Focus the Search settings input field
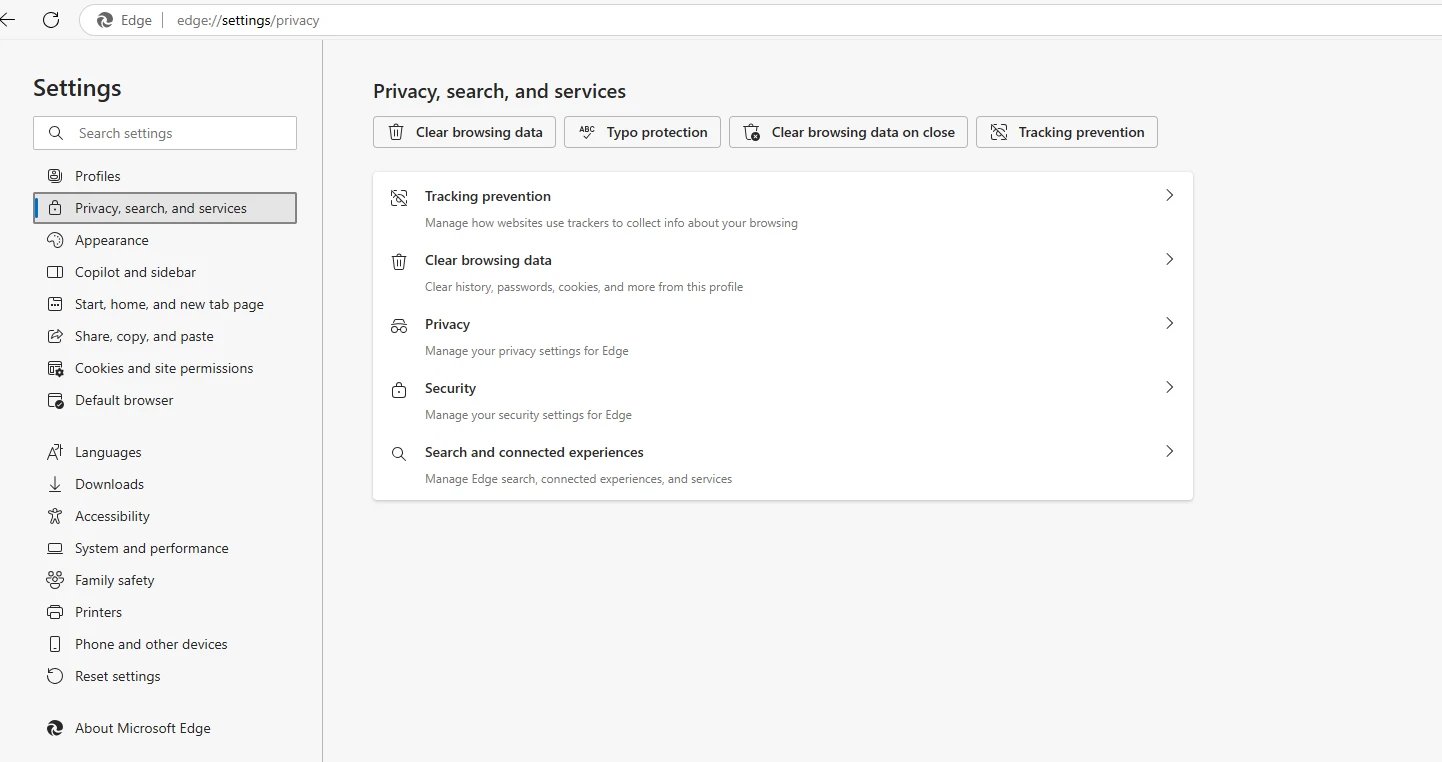This screenshot has width=1442, height=762. [x=165, y=133]
